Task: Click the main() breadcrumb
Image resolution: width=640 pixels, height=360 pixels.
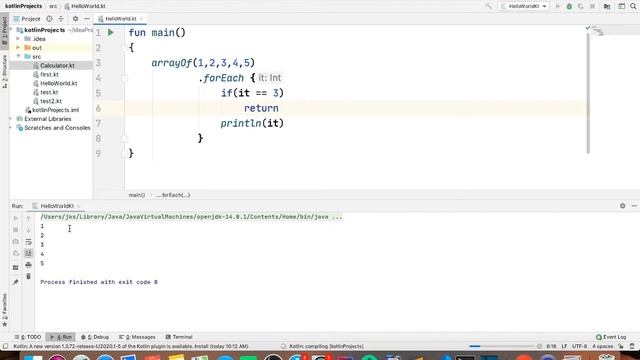Action: click(137, 195)
